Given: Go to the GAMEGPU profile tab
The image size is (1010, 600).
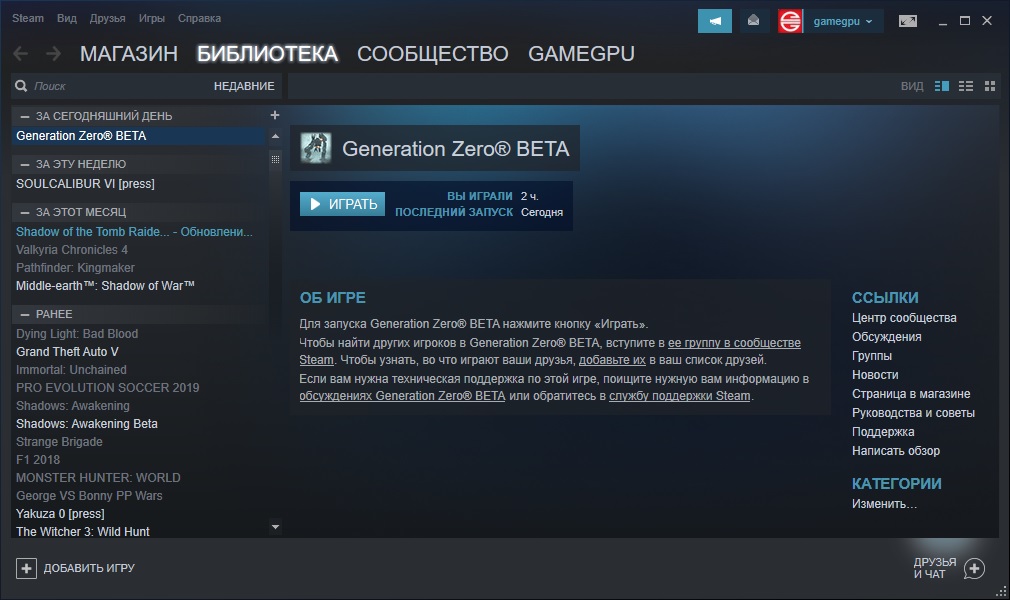Looking at the screenshot, I should [x=582, y=53].
